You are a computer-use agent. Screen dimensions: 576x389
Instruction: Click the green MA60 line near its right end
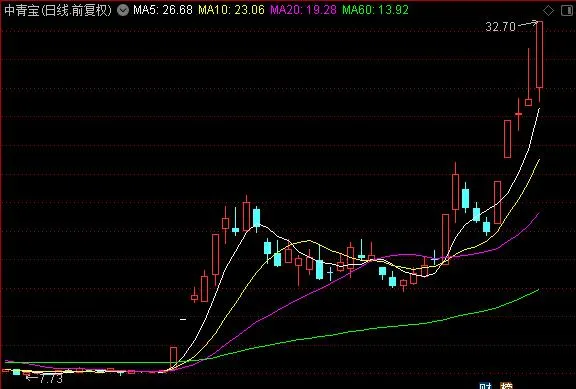529,293
